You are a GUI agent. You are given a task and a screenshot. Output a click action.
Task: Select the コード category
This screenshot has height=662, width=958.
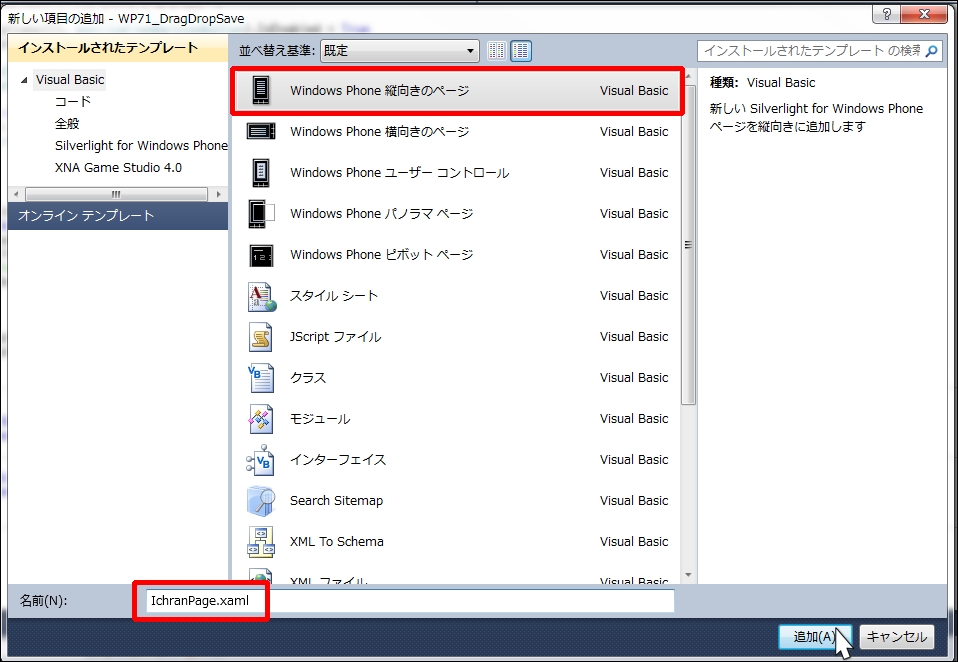73,101
